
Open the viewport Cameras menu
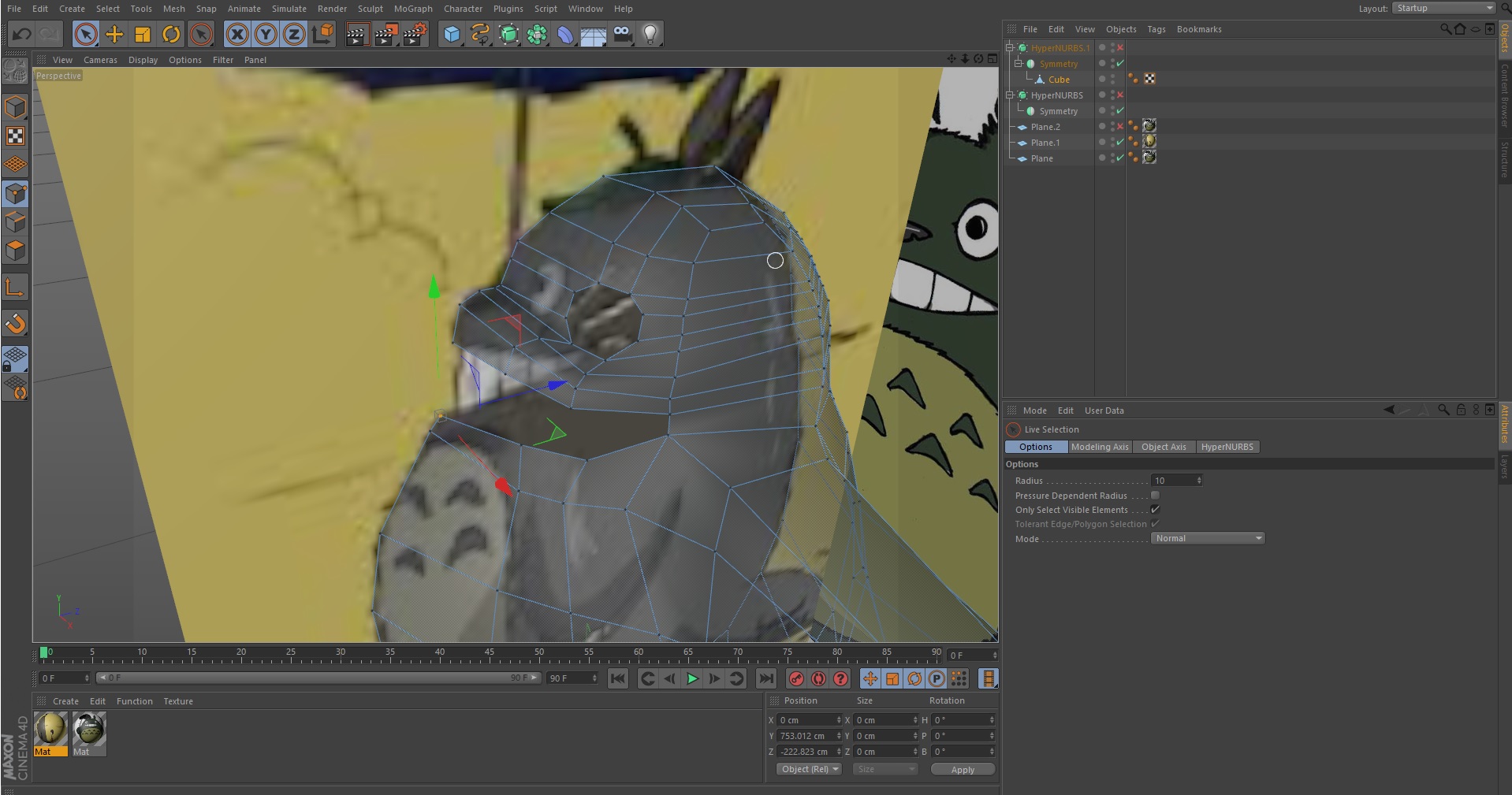(100, 60)
